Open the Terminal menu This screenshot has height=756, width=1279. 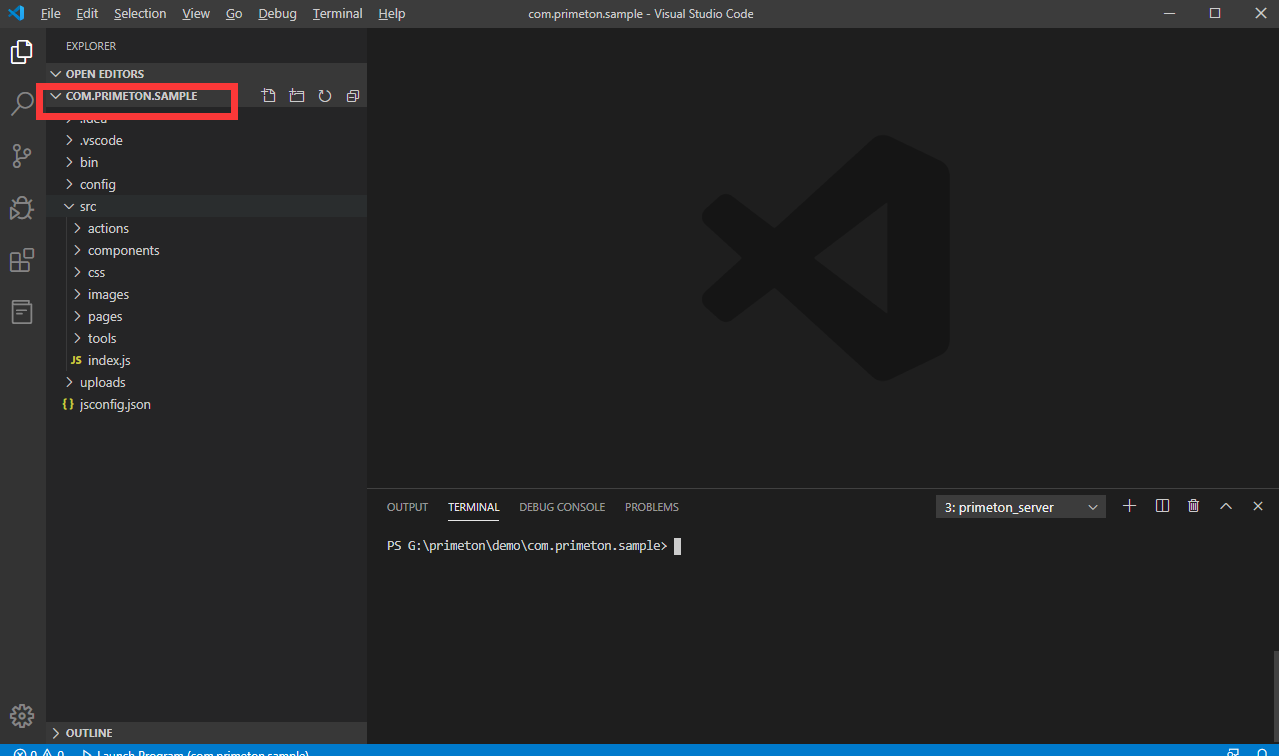337,14
